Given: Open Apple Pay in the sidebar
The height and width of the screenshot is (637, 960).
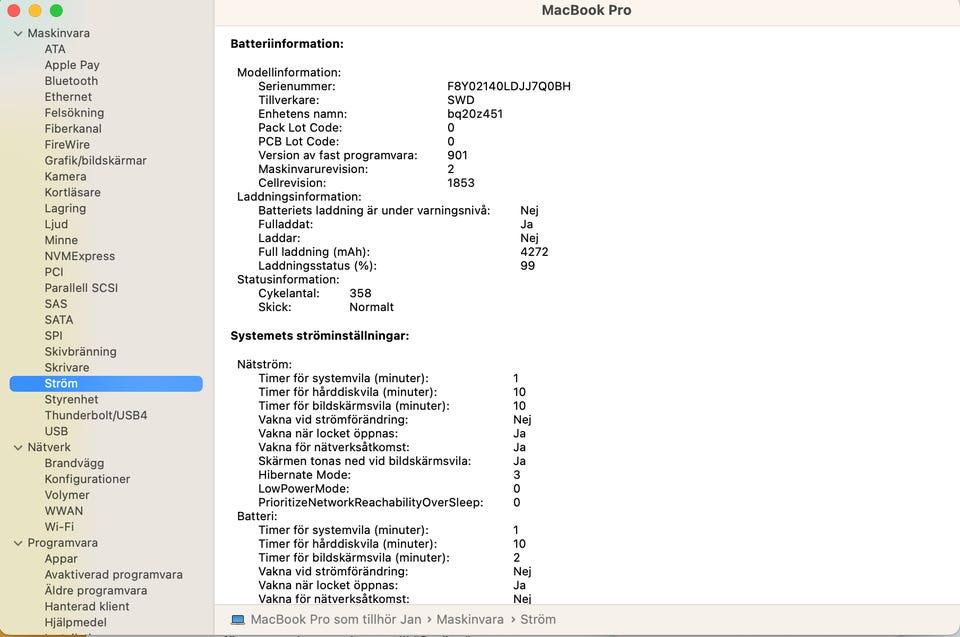Looking at the screenshot, I should coord(72,65).
